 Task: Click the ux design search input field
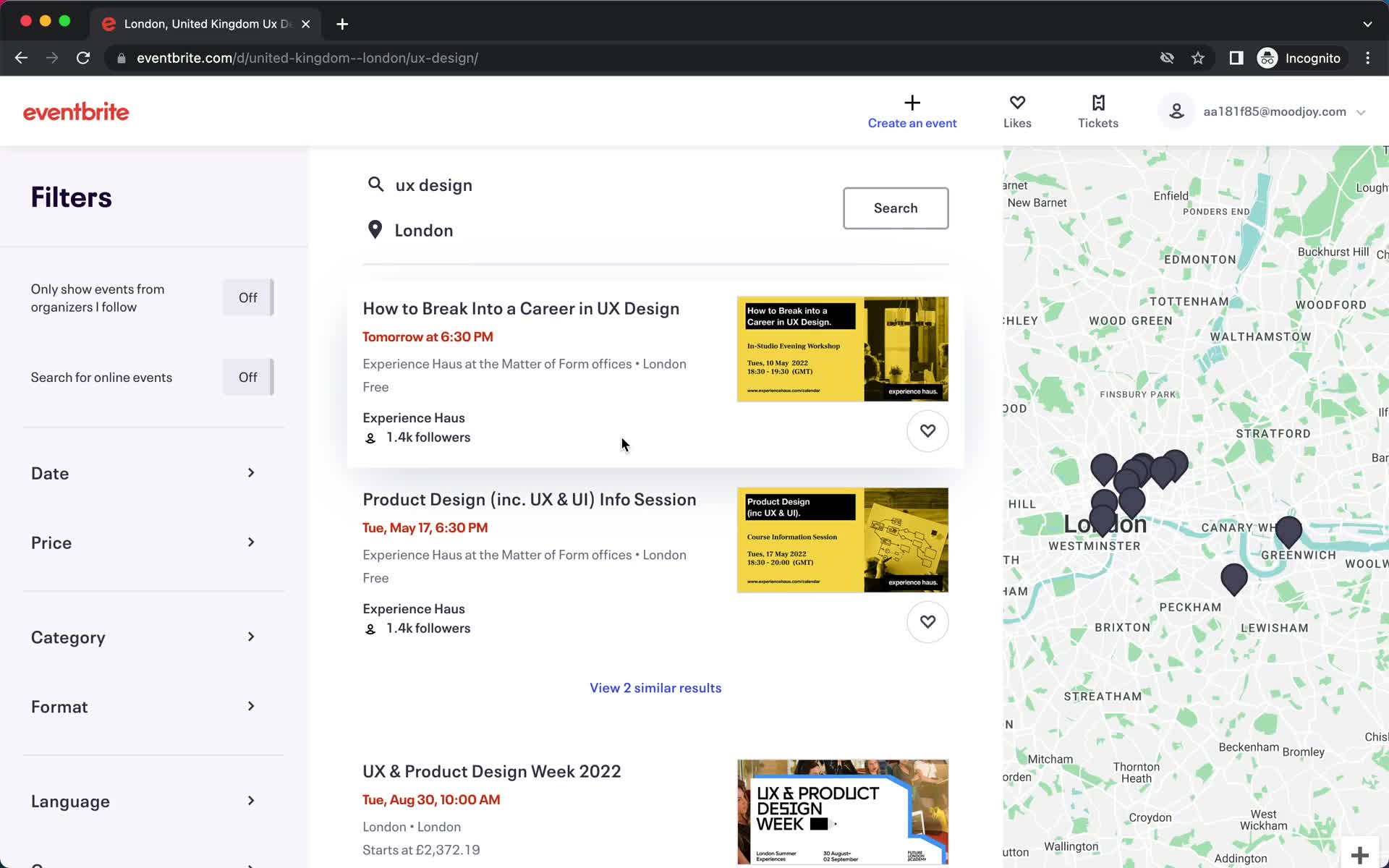pos(600,185)
